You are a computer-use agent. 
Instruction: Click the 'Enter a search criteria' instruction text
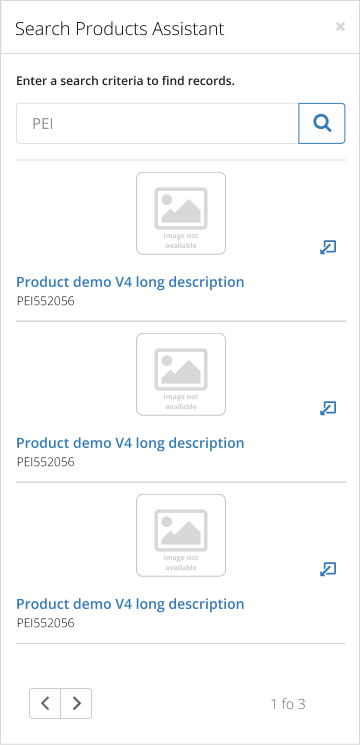[125, 81]
